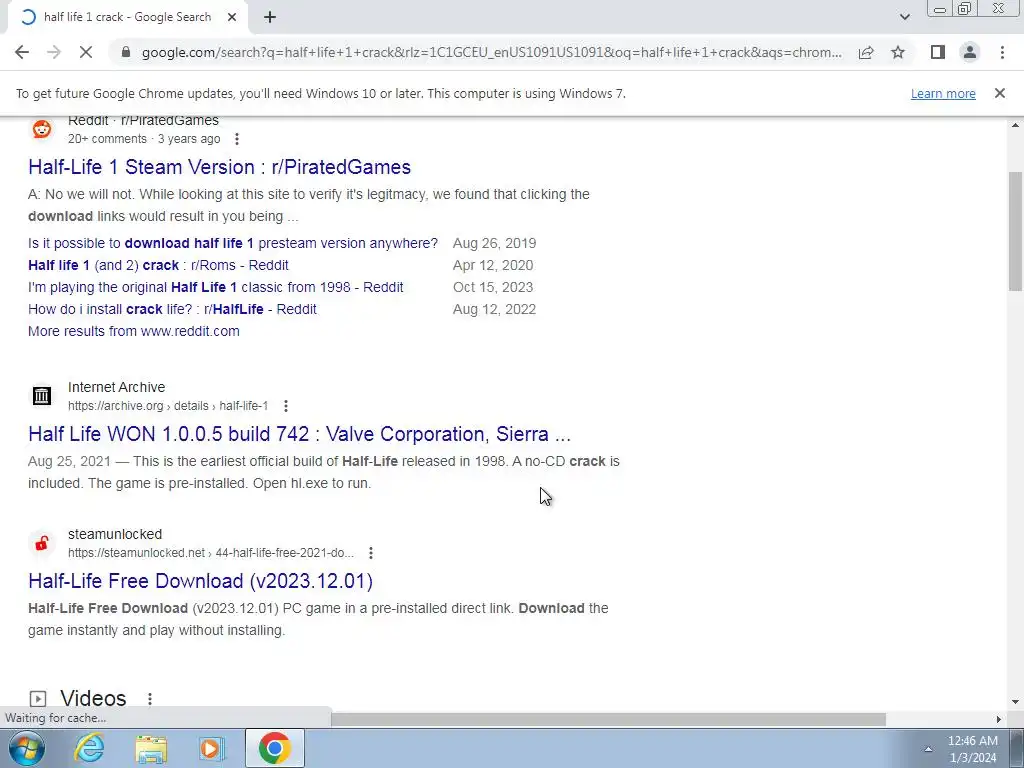The width and height of the screenshot is (1024, 768).
Task: Expand the tab search dropdown
Action: tap(904, 17)
